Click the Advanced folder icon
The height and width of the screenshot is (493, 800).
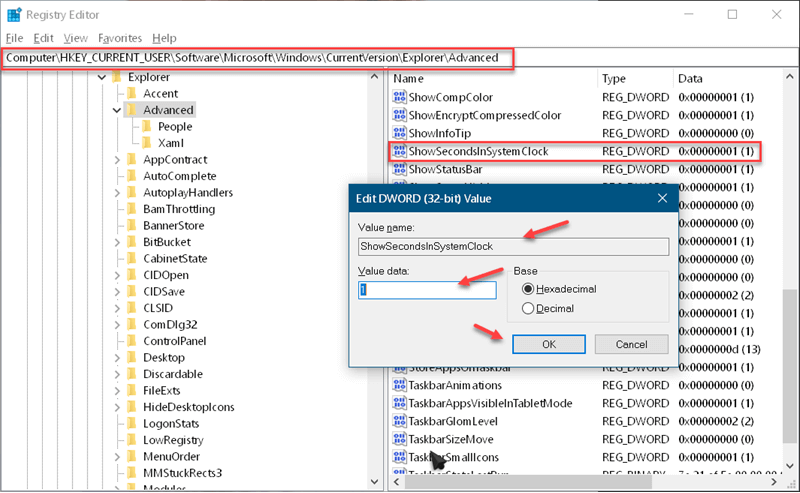click(x=132, y=110)
